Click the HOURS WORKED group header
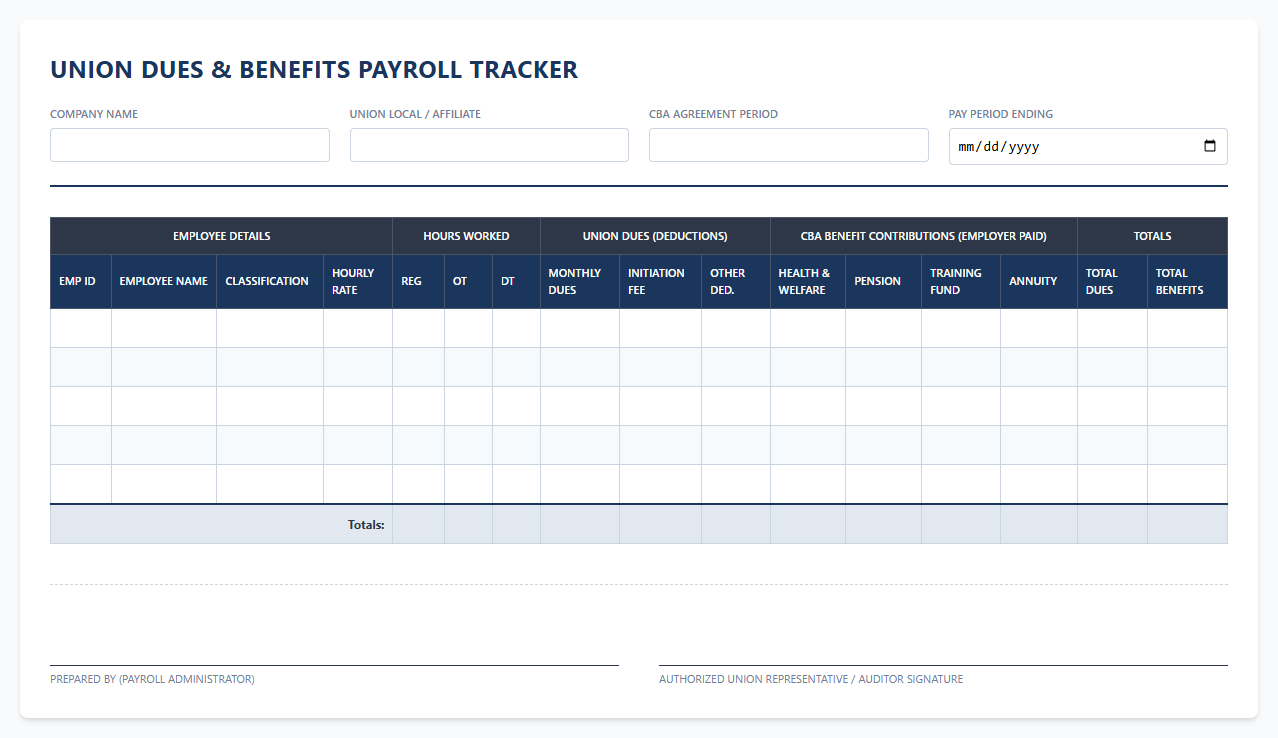 (467, 236)
